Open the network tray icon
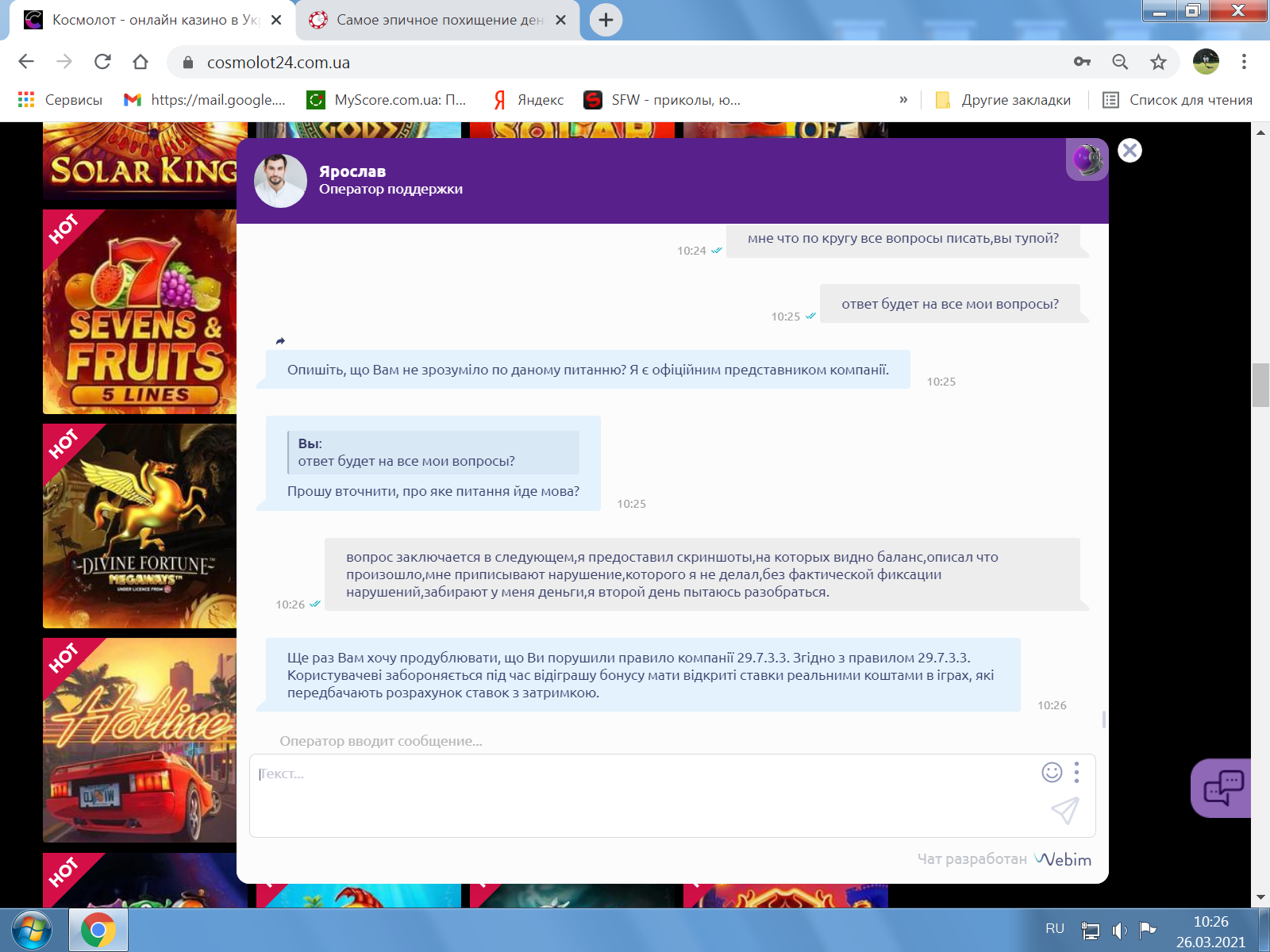This screenshot has height=952, width=1270. click(x=1091, y=930)
